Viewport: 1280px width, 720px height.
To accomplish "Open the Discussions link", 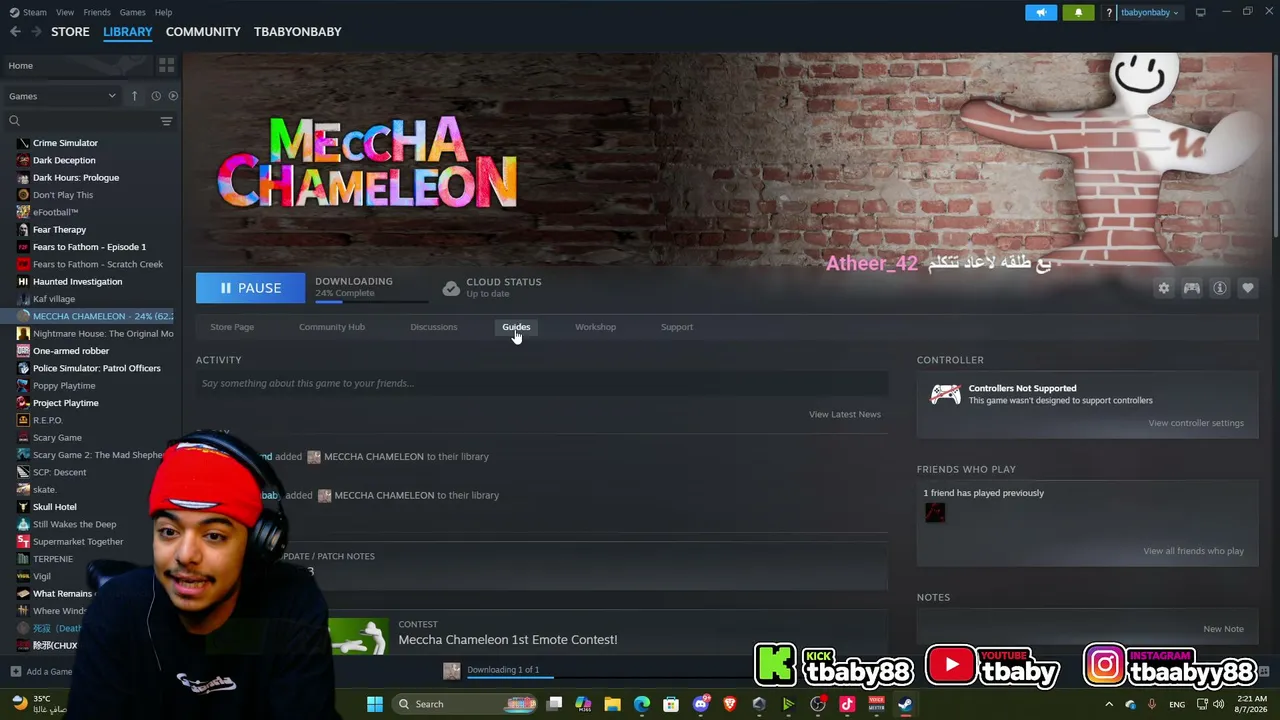I will pos(434,327).
